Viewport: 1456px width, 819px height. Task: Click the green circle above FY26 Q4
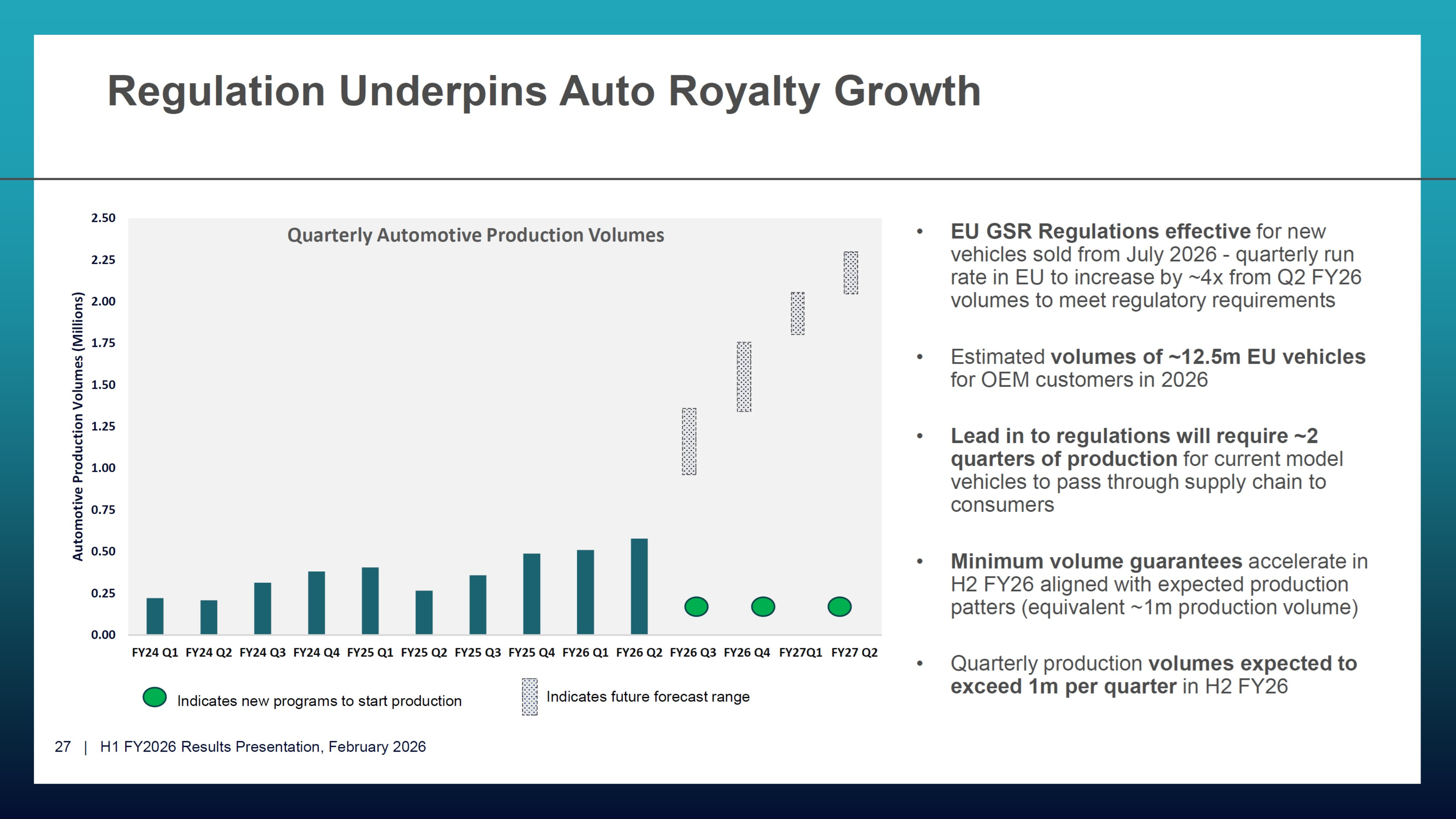pyautogui.click(x=763, y=606)
